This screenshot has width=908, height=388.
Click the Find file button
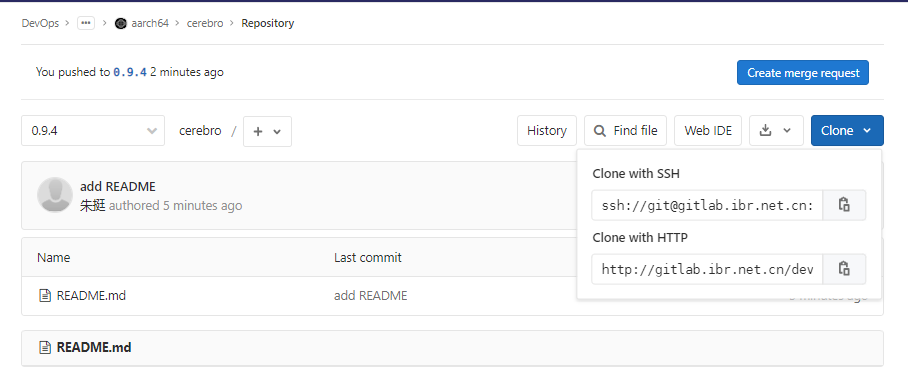tap(625, 130)
